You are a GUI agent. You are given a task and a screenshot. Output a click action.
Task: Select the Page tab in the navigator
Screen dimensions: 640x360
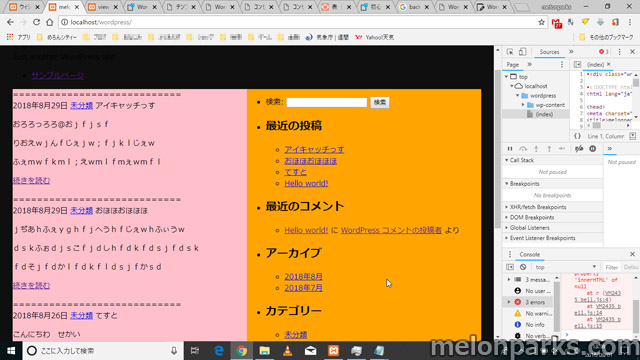(x=513, y=64)
